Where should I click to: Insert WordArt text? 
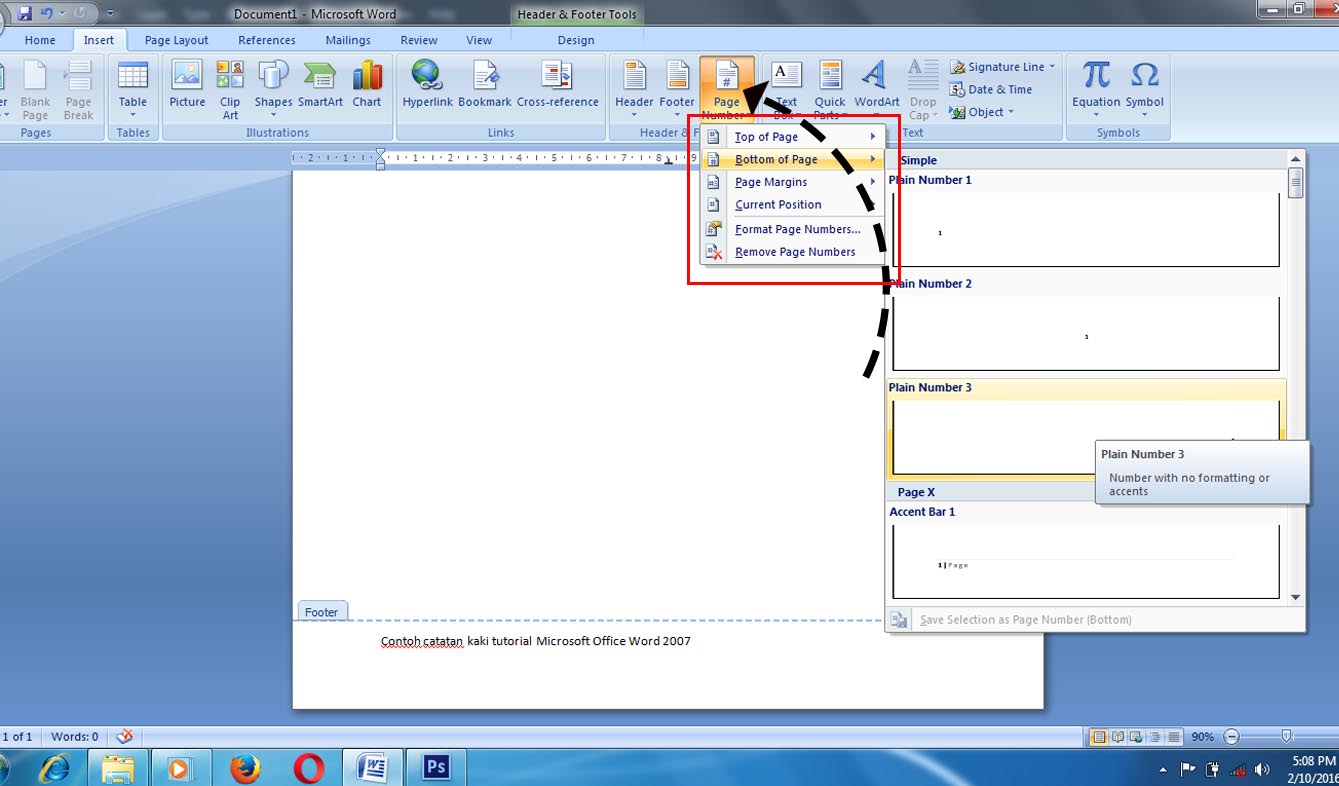tap(876, 85)
